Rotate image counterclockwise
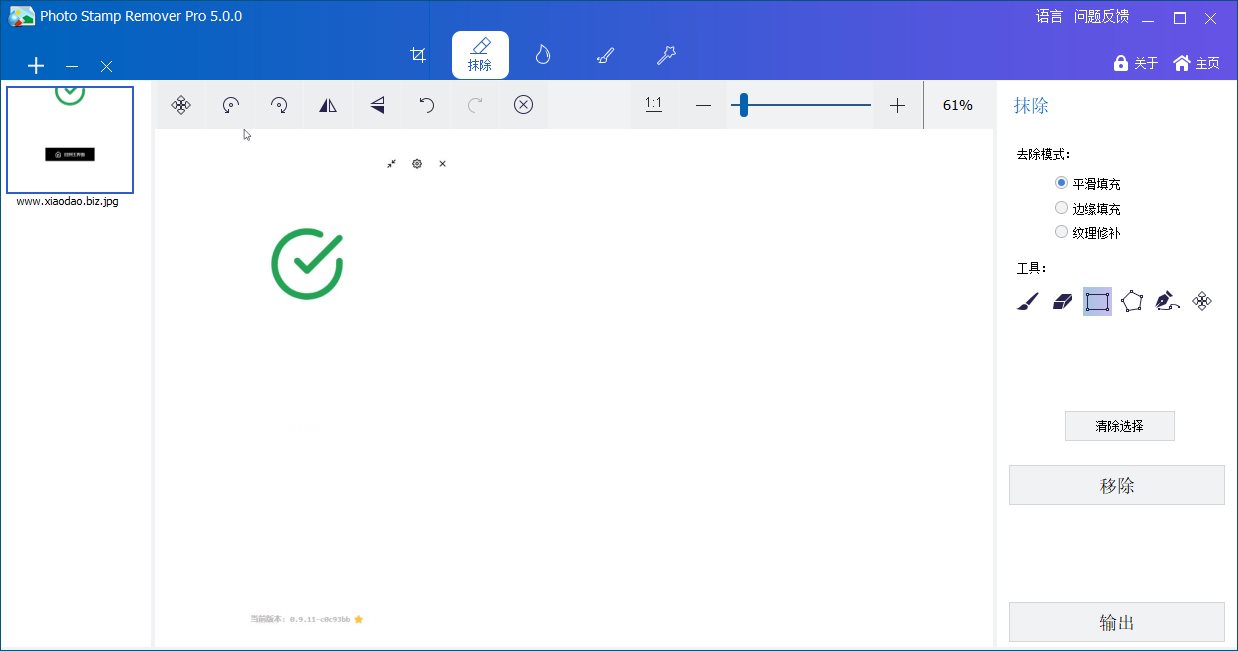The image size is (1238, 651). [230, 105]
